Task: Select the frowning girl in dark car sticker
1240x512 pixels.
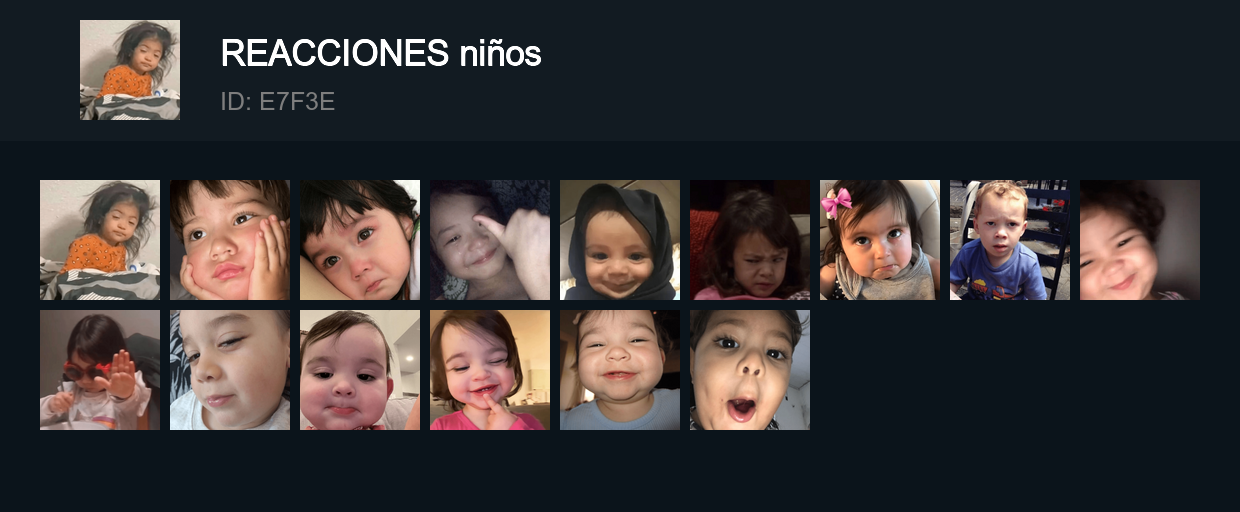Action: (750, 240)
